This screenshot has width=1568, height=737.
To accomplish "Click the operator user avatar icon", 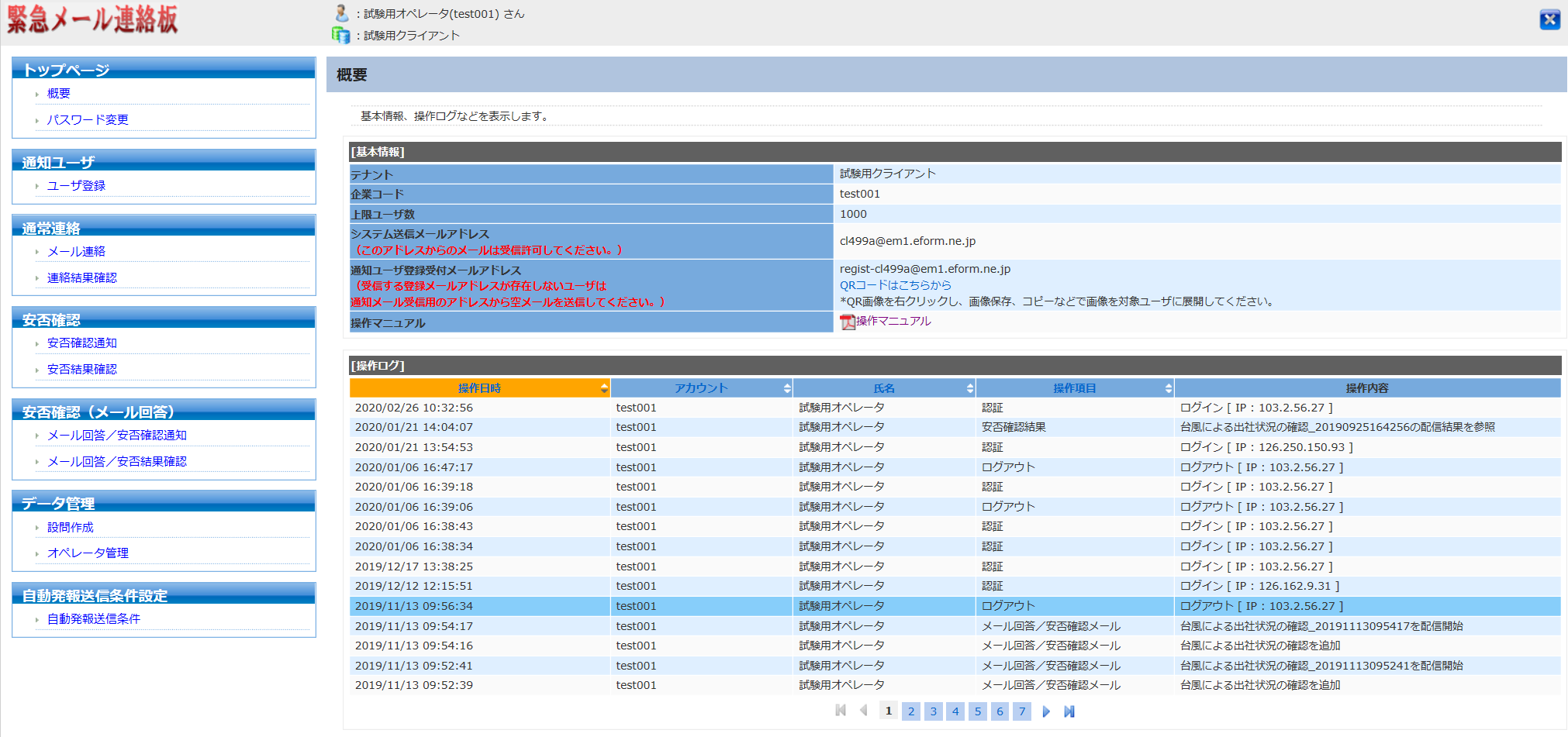I will click(341, 13).
